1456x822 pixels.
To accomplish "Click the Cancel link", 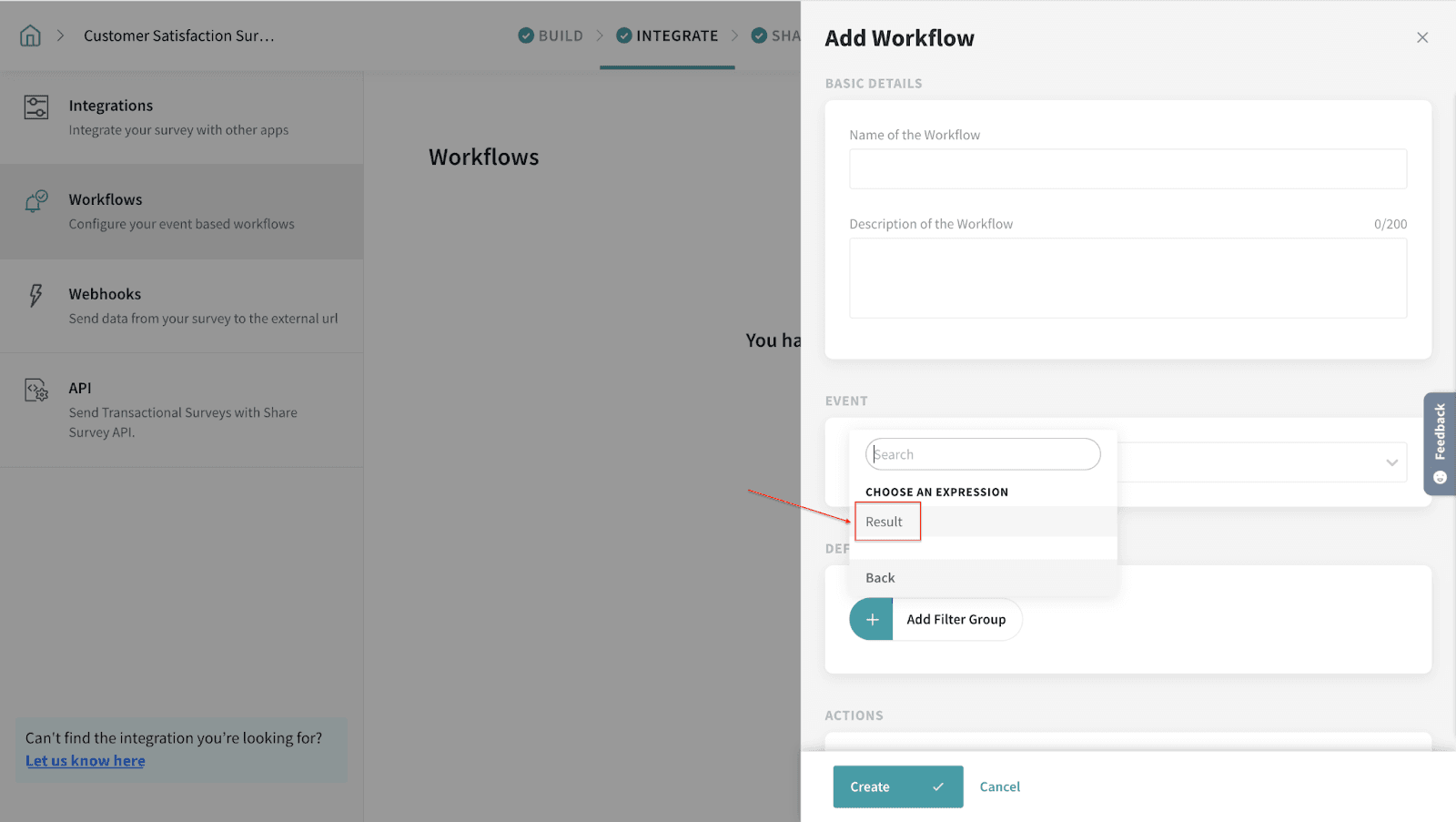I will 999,786.
